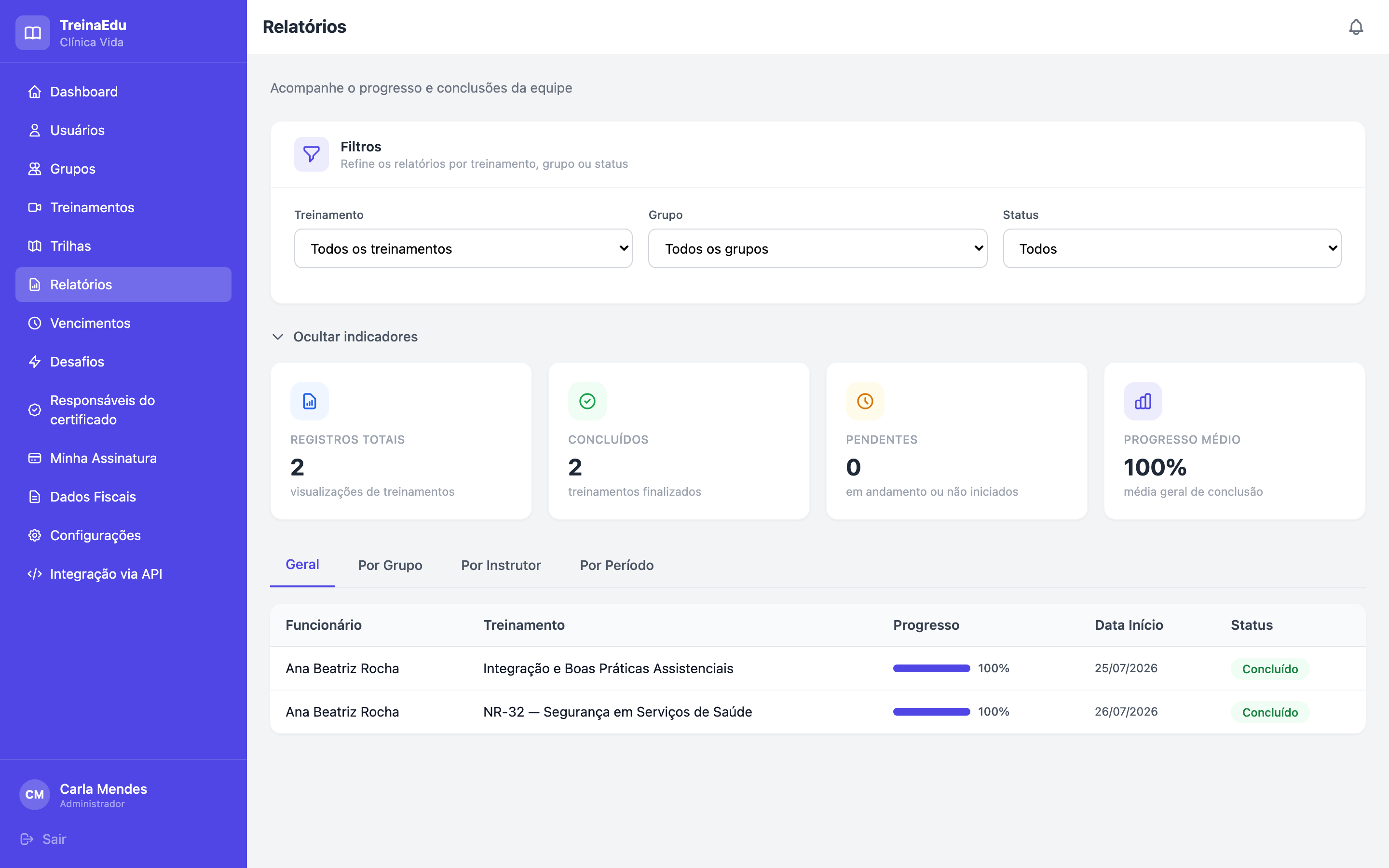The image size is (1389, 868).
Task: Open Vencimentos menu item
Action: click(123, 323)
